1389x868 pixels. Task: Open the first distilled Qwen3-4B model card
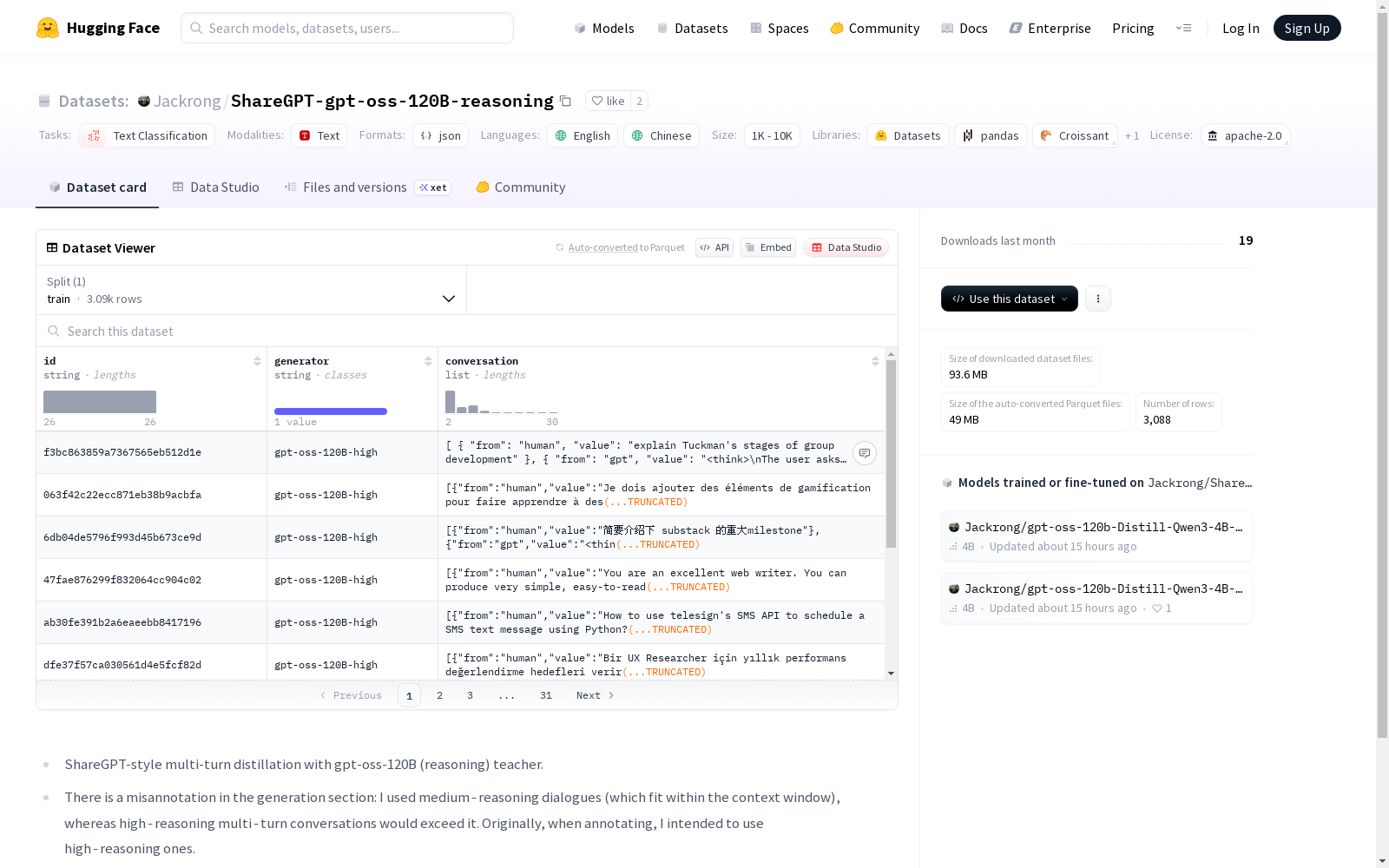[1096, 536]
